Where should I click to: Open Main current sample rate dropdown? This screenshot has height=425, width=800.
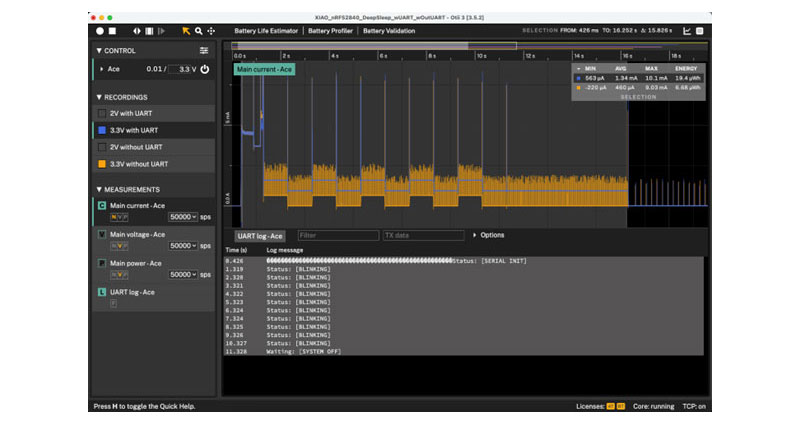tap(182, 217)
